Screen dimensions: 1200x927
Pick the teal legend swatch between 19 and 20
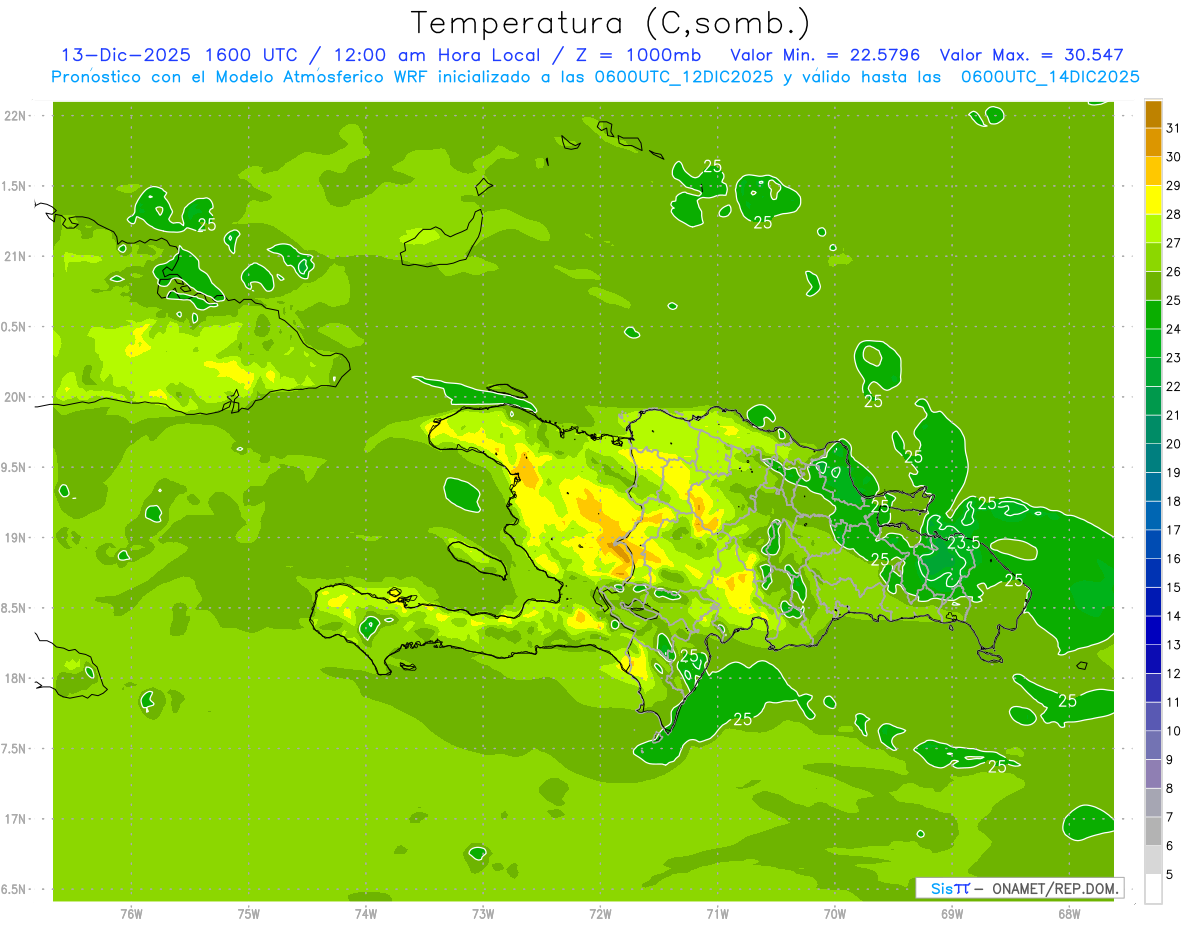point(1153,458)
